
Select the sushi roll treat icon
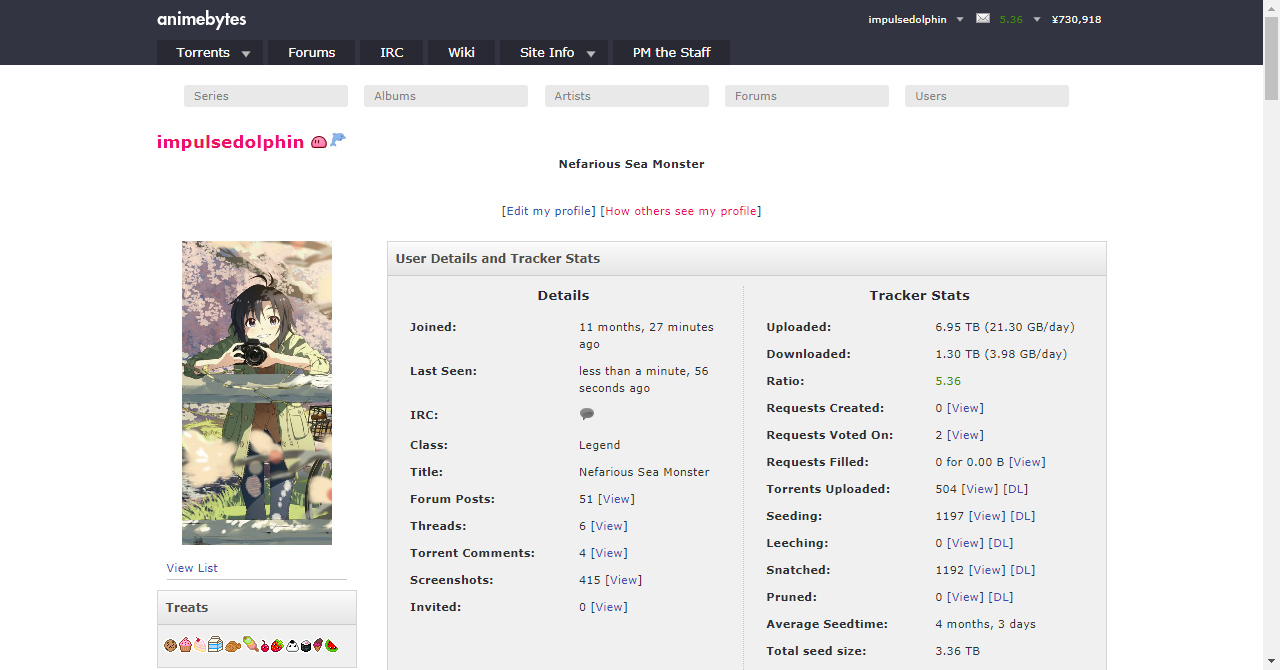pyautogui.click(x=306, y=646)
